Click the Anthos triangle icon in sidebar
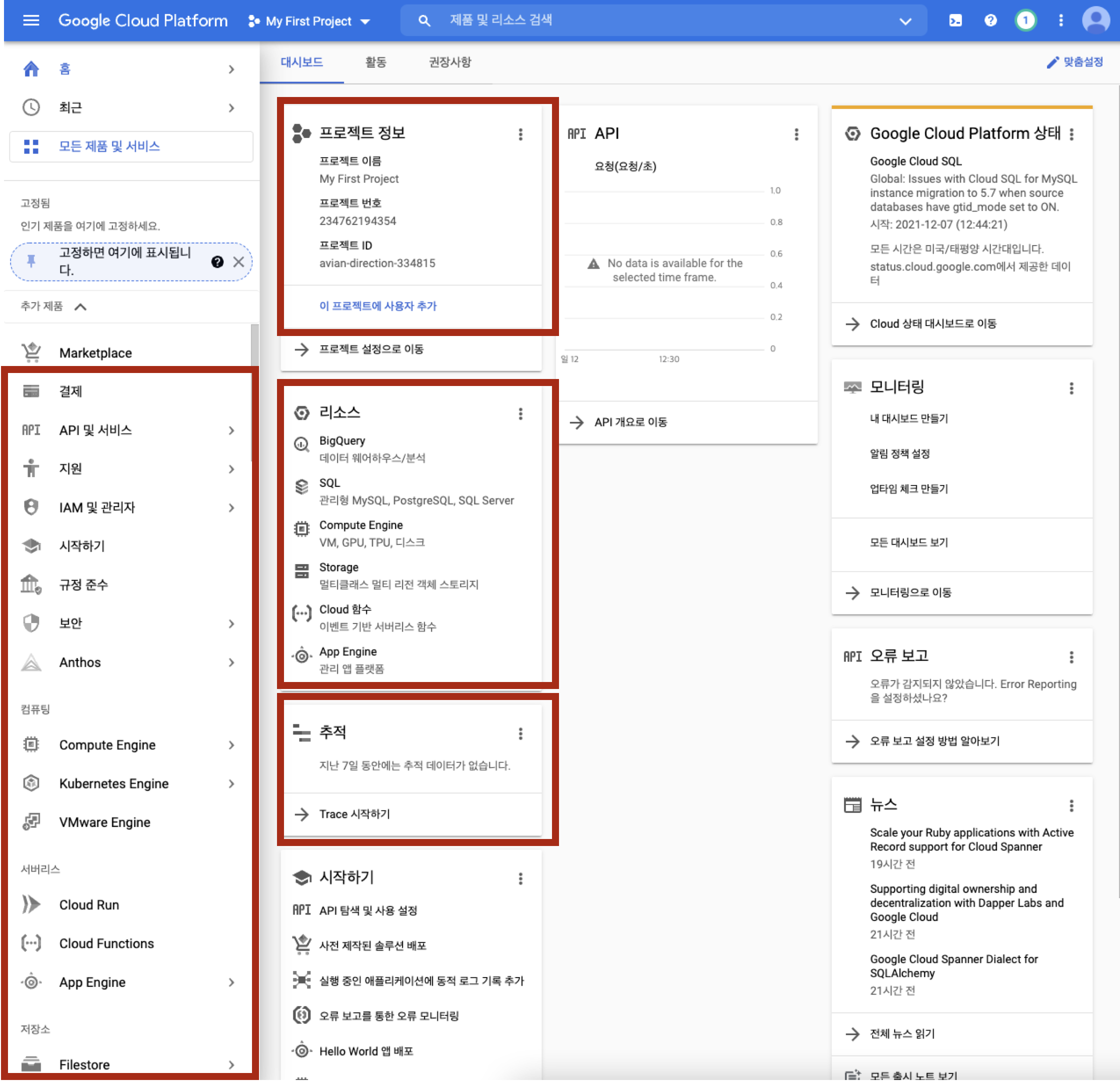Image resolution: width=1120 pixels, height=1081 pixels. pyautogui.click(x=31, y=662)
